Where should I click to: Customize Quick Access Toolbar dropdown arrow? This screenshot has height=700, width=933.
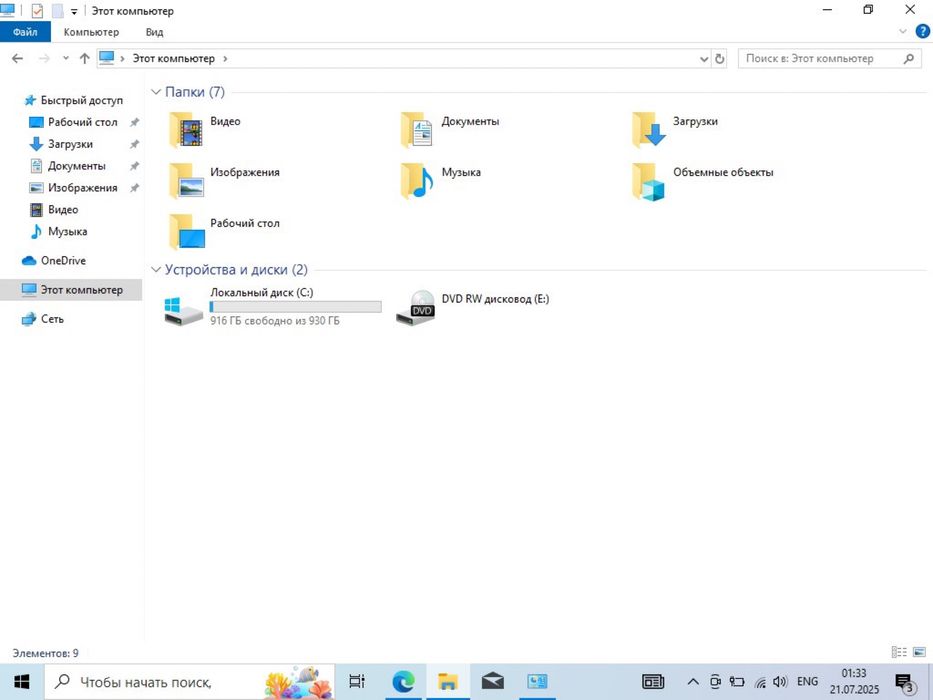click(x=74, y=11)
